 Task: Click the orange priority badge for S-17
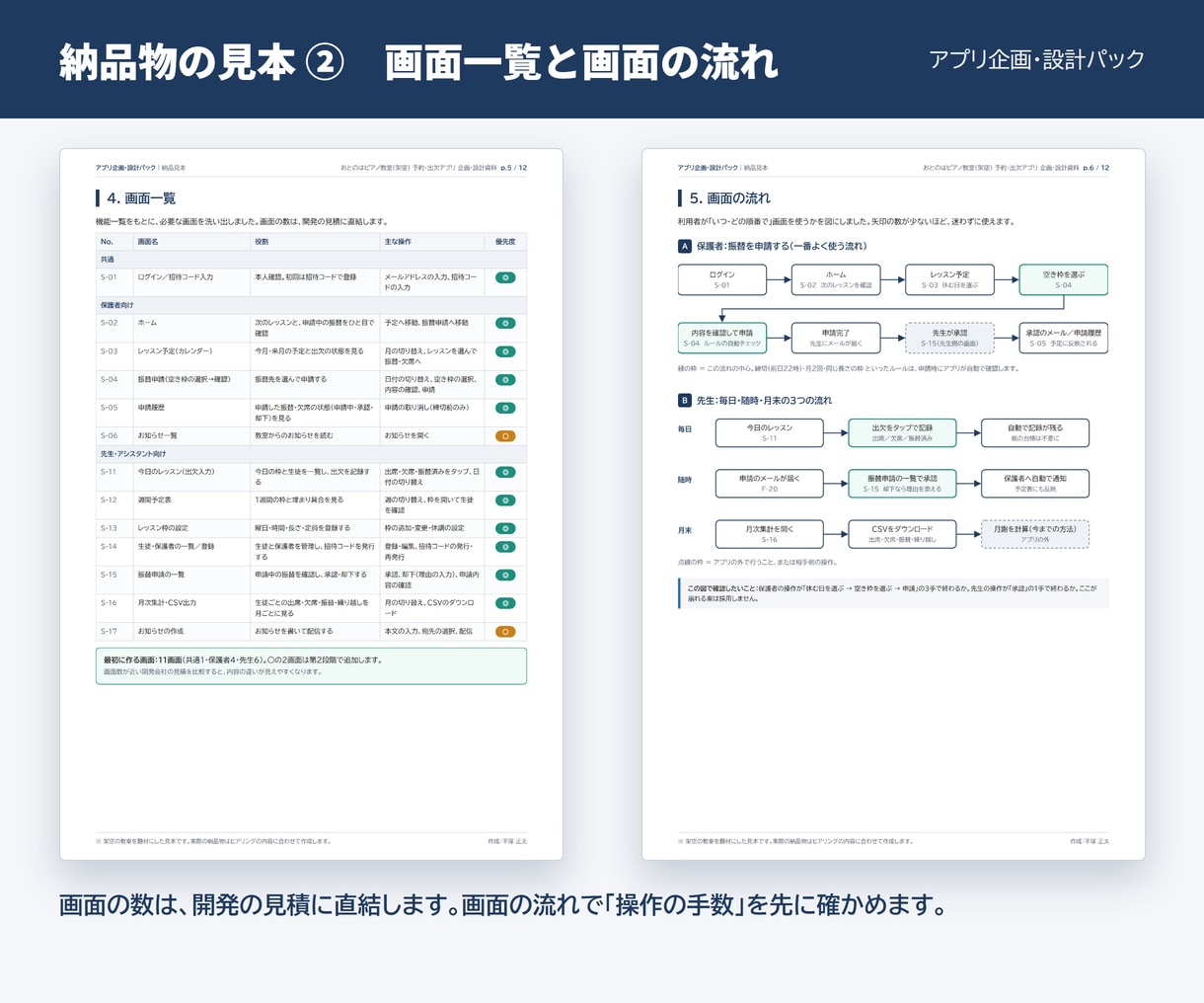coord(505,631)
